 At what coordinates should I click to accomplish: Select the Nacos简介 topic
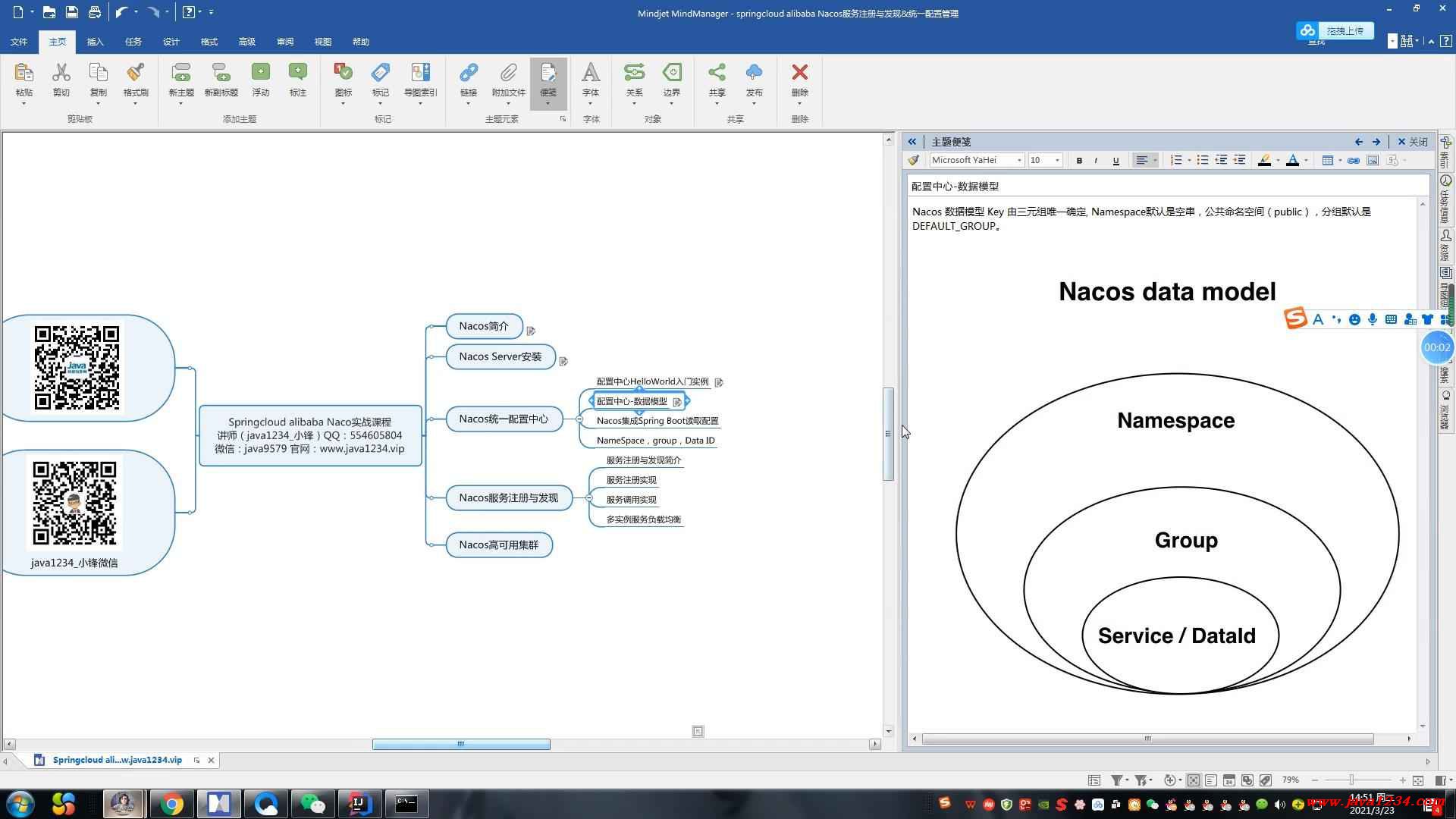point(485,327)
